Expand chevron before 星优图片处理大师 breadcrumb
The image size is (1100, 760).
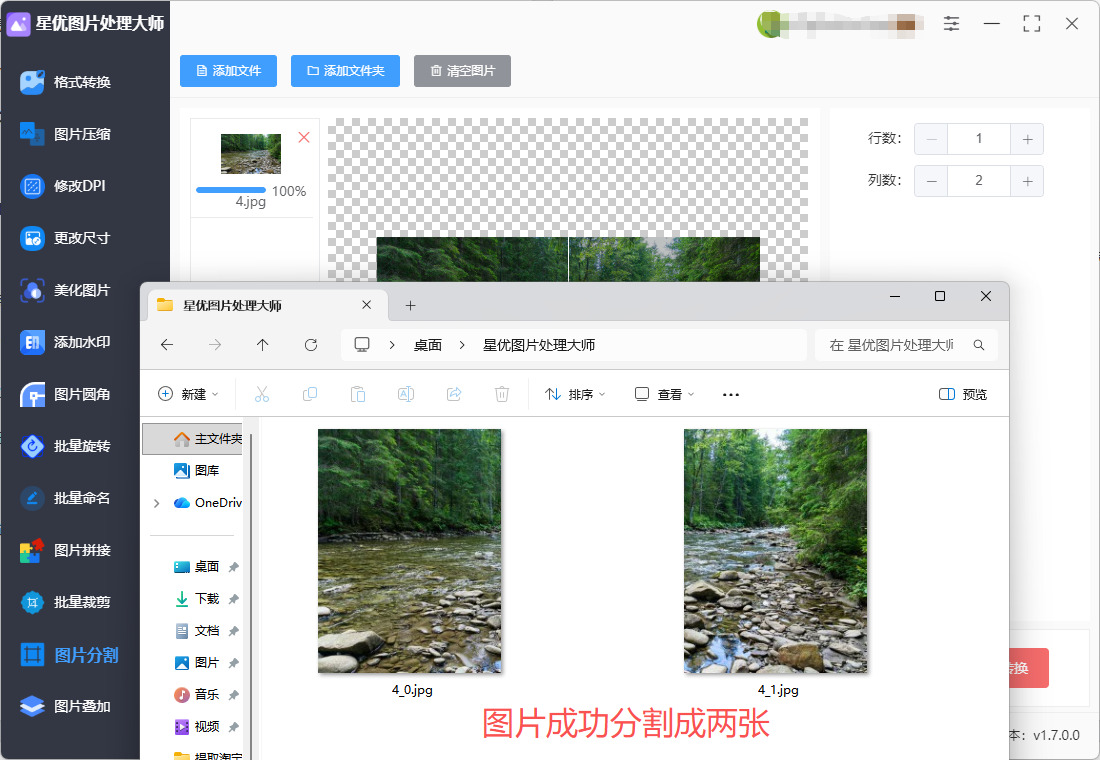pyautogui.click(x=462, y=345)
